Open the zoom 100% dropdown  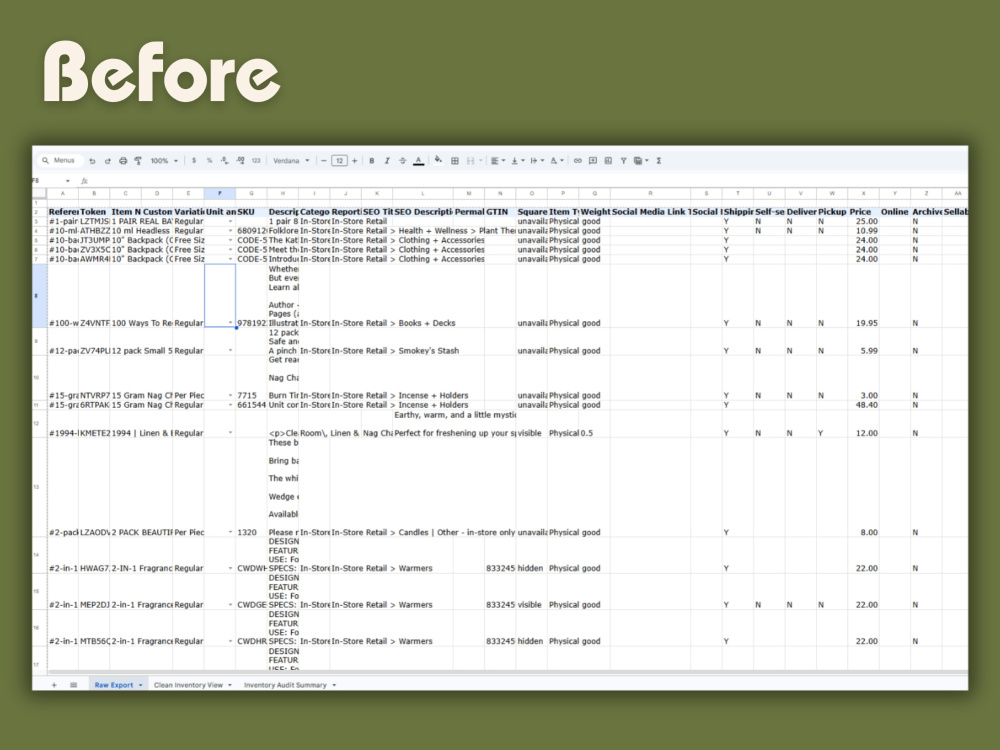(x=164, y=161)
